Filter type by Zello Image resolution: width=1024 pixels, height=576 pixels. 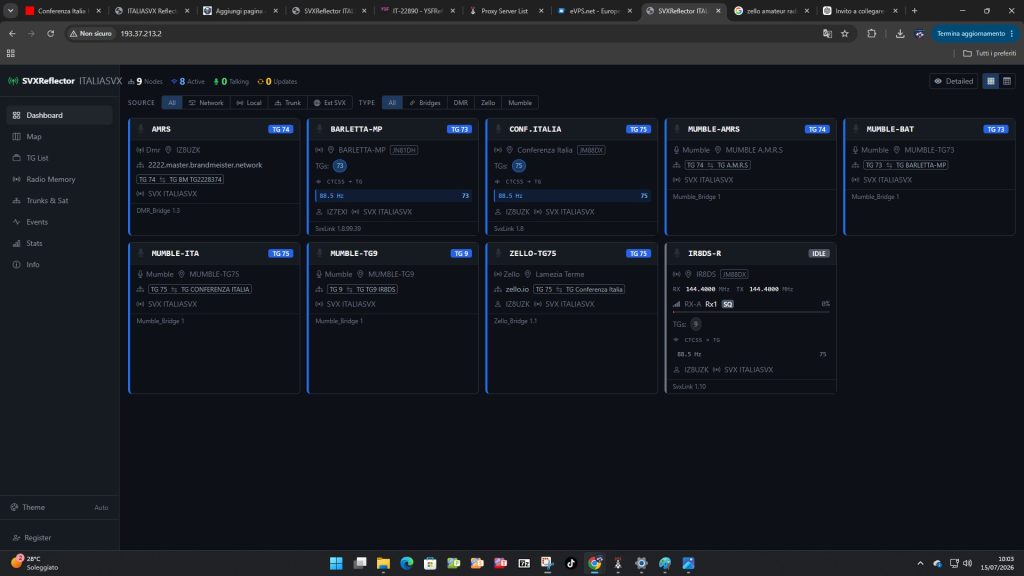coord(488,103)
